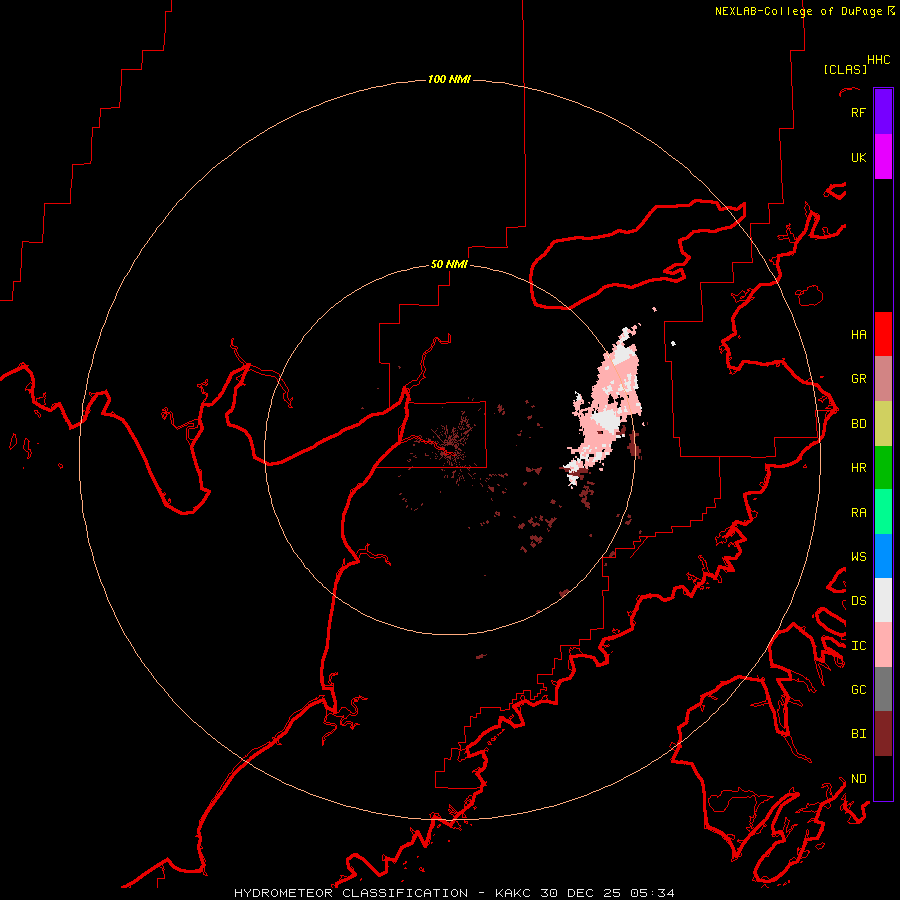This screenshot has height=900, width=900.
Task: Click the light pink IC legend swatch
Action: (883, 645)
